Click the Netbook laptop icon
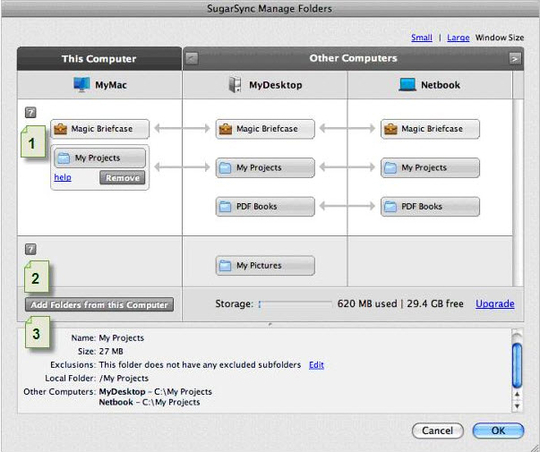The height and width of the screenshot is (452, 540). click(407, 84)
